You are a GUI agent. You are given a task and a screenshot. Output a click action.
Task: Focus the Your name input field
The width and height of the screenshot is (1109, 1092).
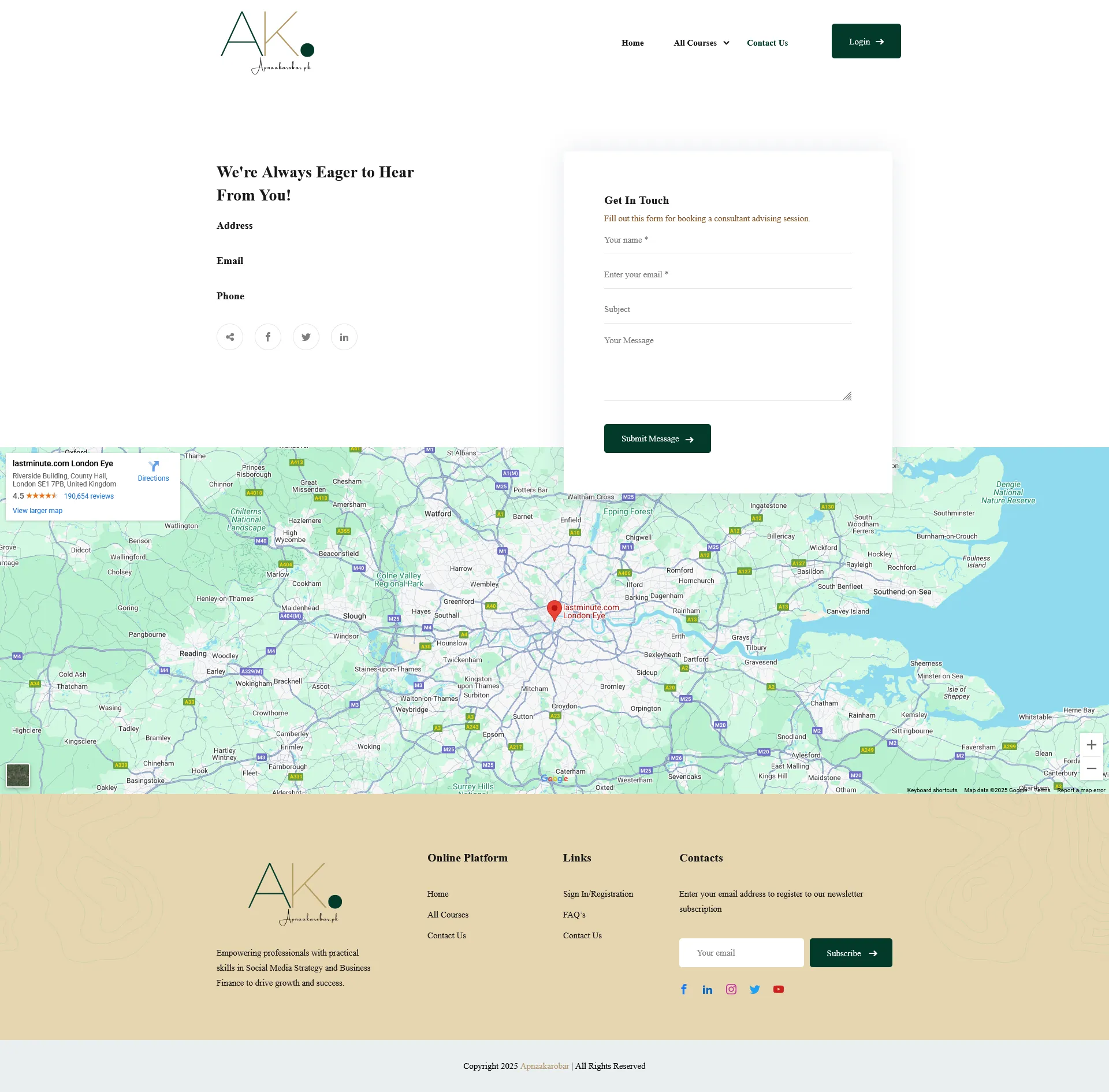728,240
